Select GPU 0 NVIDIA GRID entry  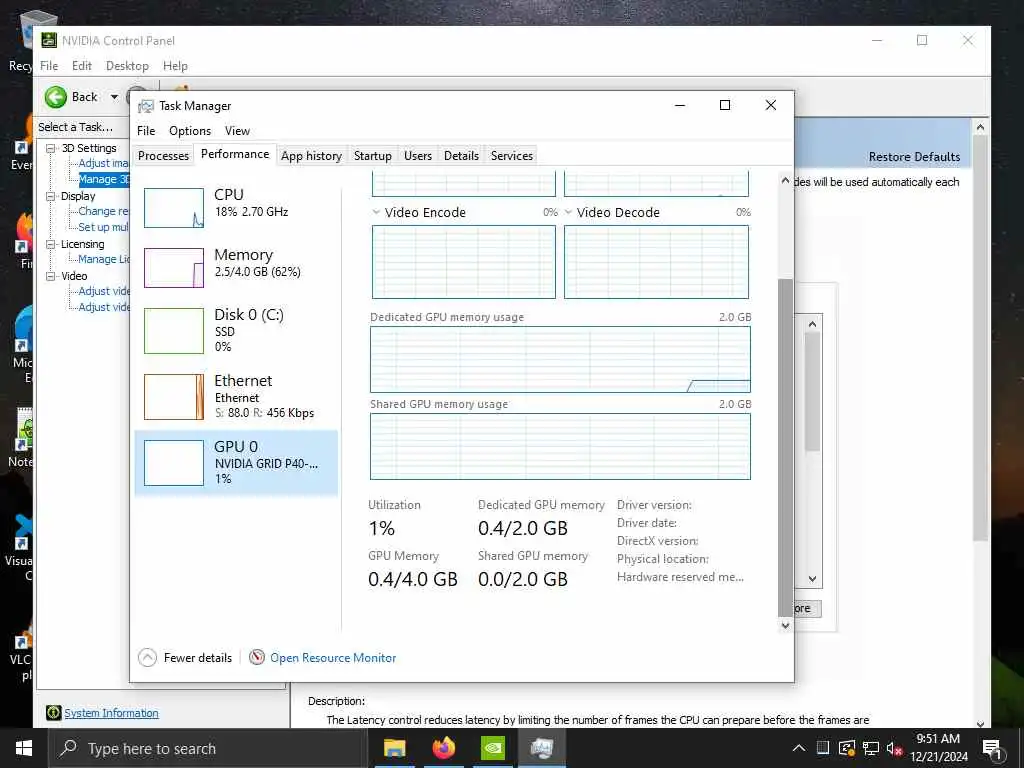pyautogui.click(x=236, y=462)
